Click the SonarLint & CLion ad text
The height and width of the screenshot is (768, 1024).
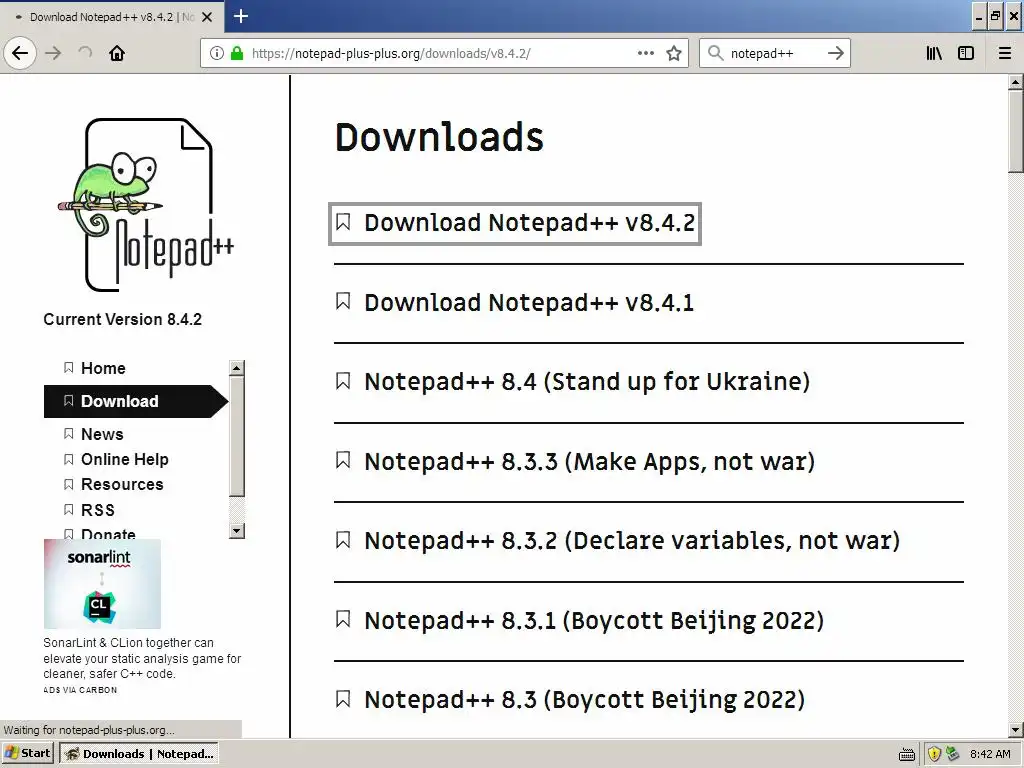(x=142, y=658)
